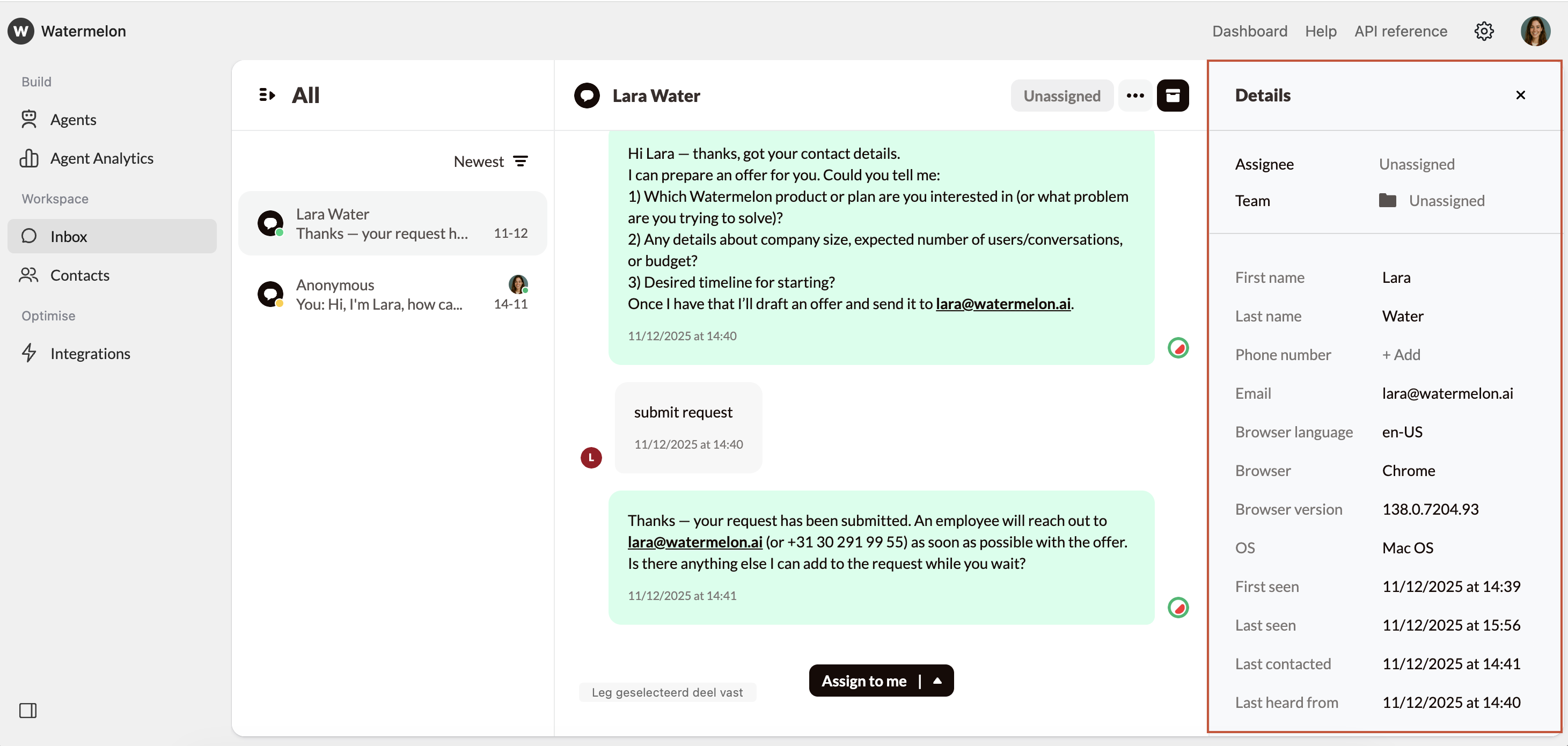Toggle sidebar panel icon at bottom left

(x=28, y=710)
